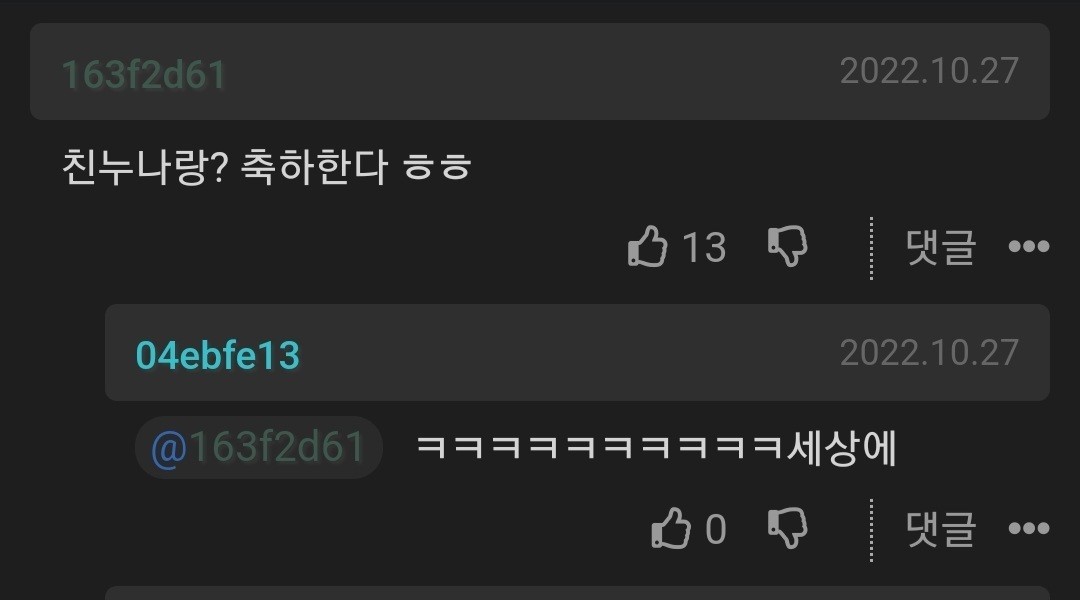Tap the partially visible comment header at bottom
The height and width of the screenshot is (600, 1080).
[x=577, y=593]
